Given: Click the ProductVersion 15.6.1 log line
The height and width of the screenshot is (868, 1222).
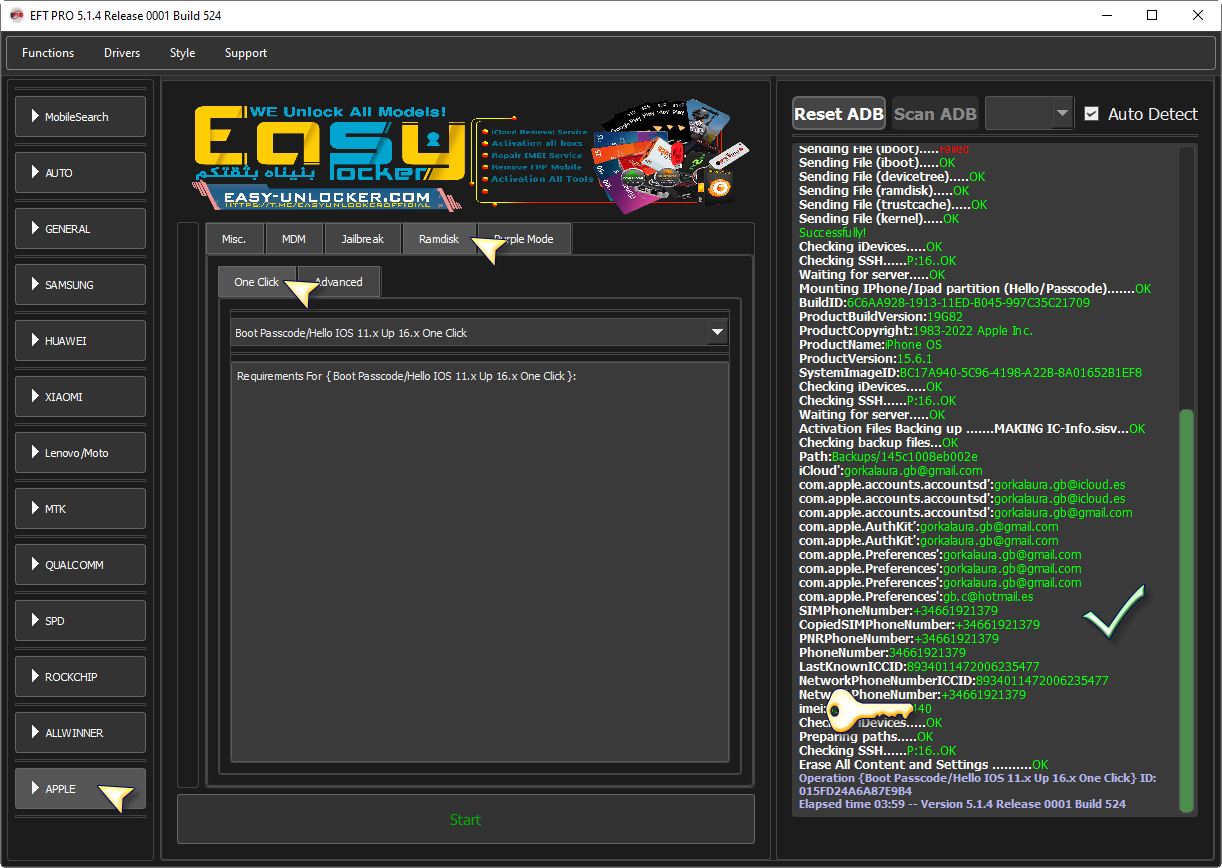Looking at the screenshot, I should (x=866, y=359).
